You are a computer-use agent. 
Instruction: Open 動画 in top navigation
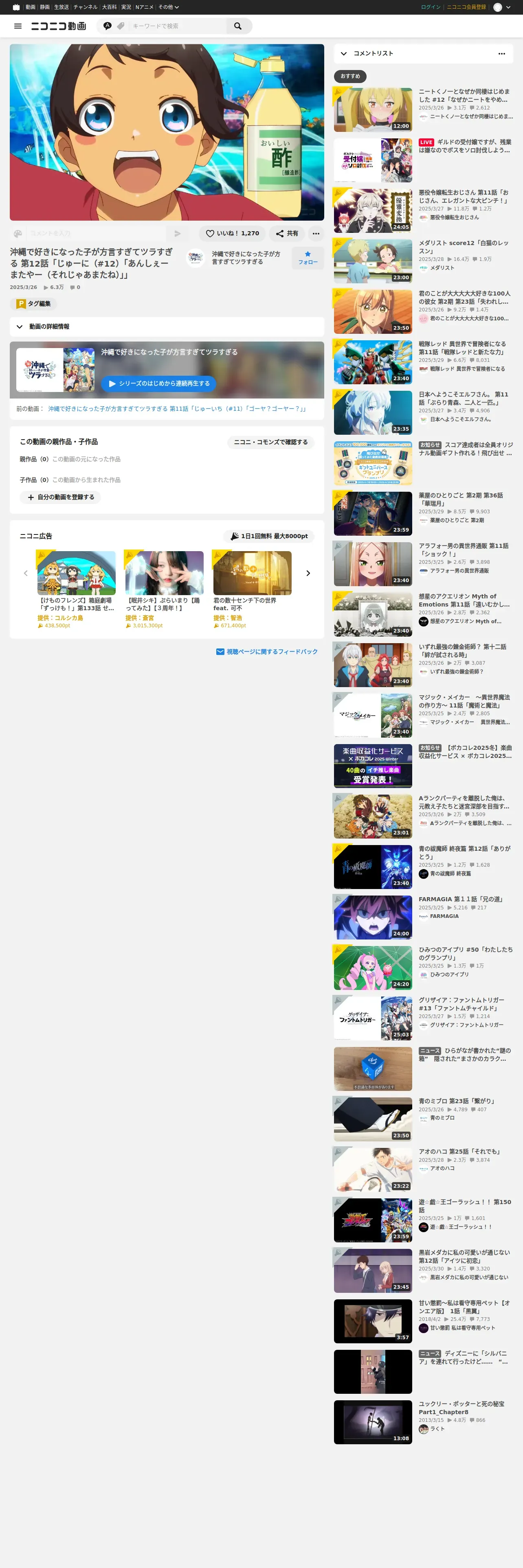point(31,7)
